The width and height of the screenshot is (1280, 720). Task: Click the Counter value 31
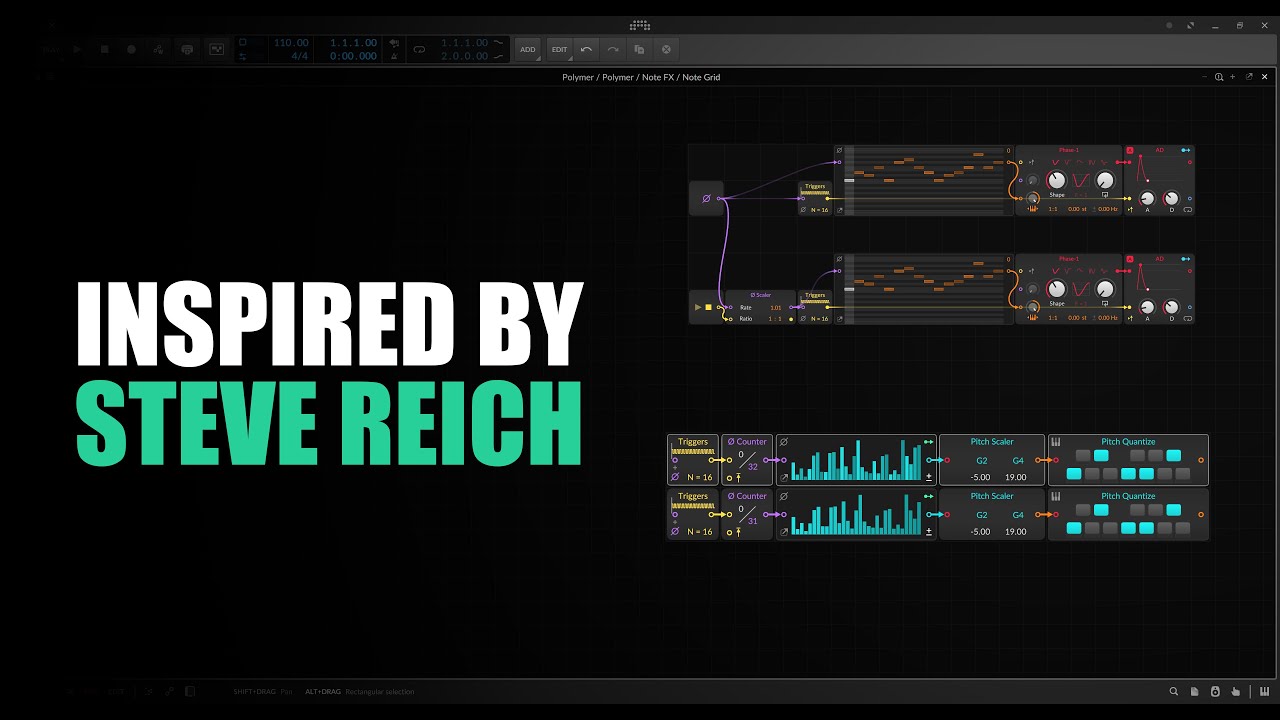[753, 521]
